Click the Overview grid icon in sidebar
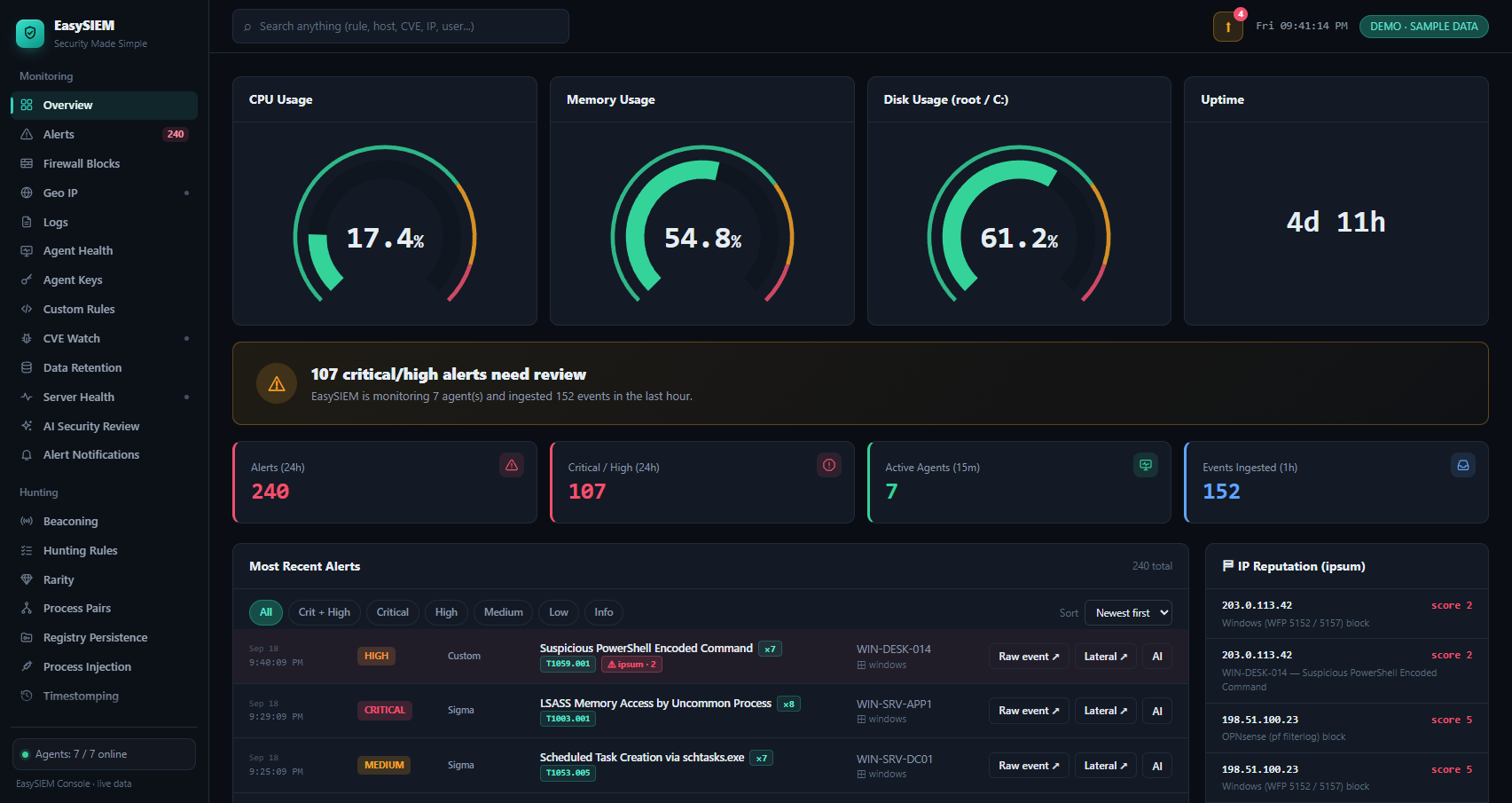The width and height of the screenshot is (1512, 803). point(27,105)
